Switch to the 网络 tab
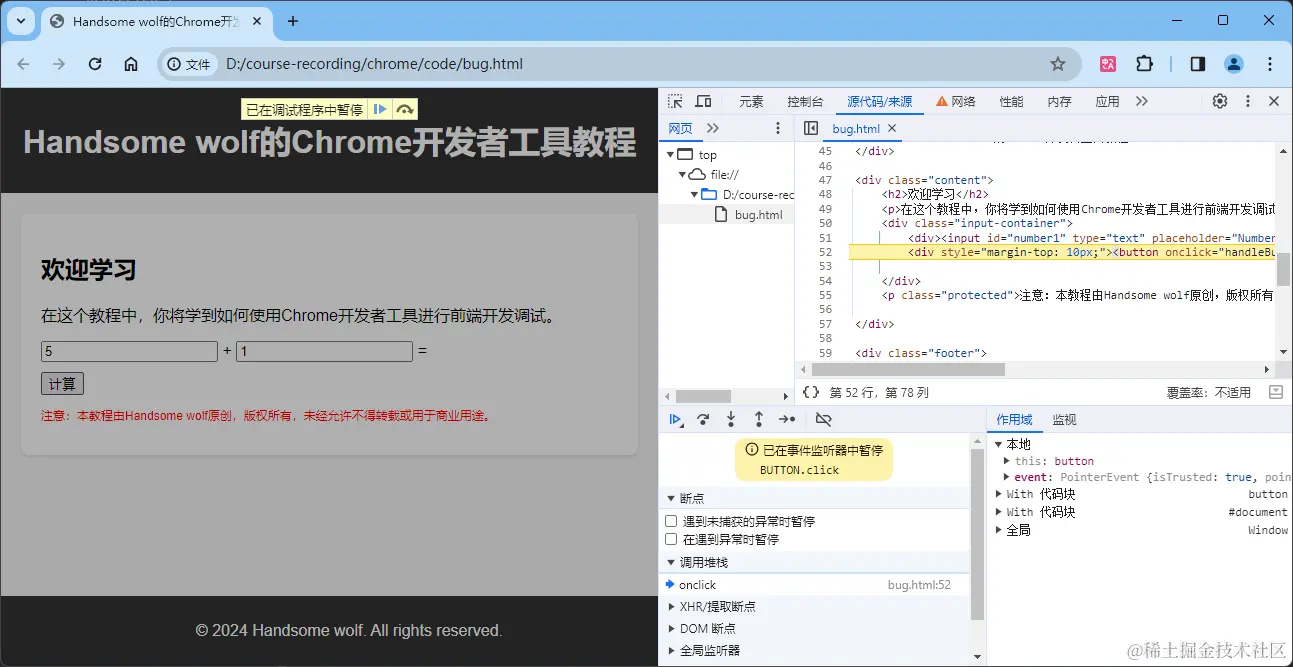This screenshot has width=1293, height=667. [956, 102]
